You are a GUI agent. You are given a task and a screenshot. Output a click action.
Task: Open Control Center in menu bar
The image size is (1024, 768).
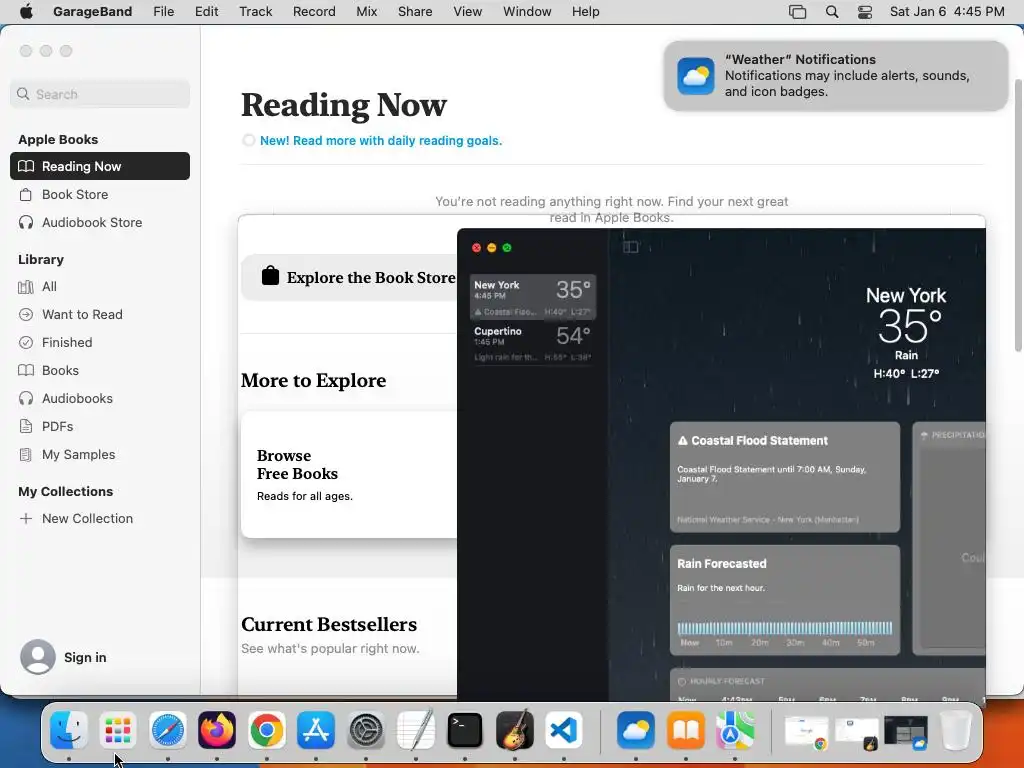point(865,12)
